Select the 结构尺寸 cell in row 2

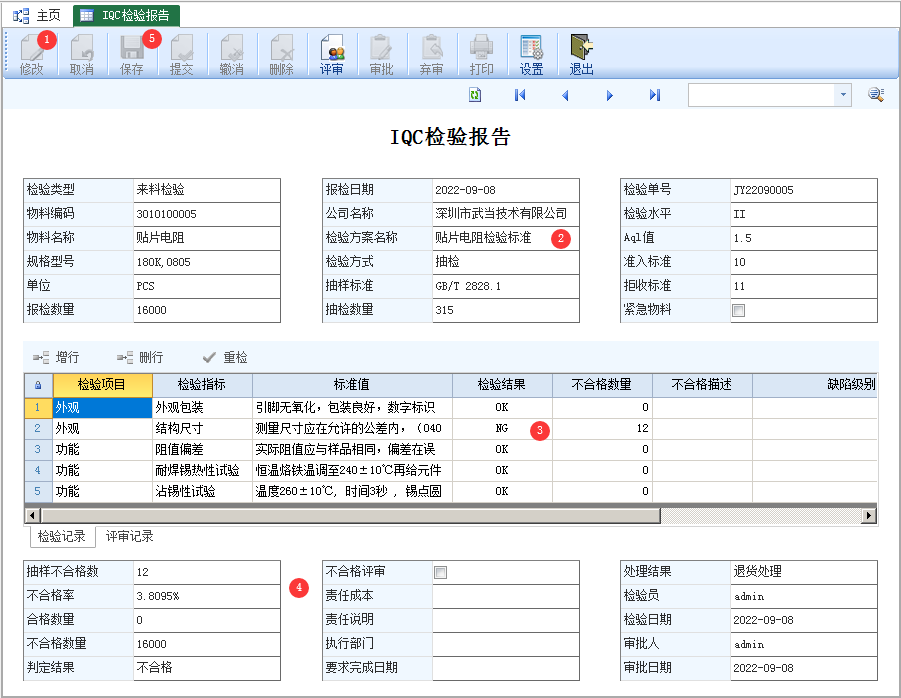pyautogui.click(x=202, y=429)
